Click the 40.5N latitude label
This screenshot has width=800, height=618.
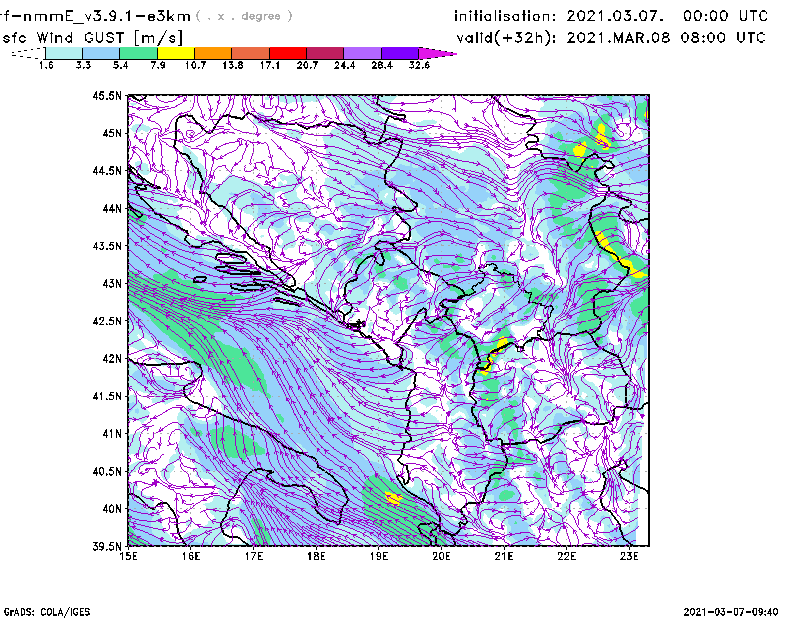pos(107,471)
